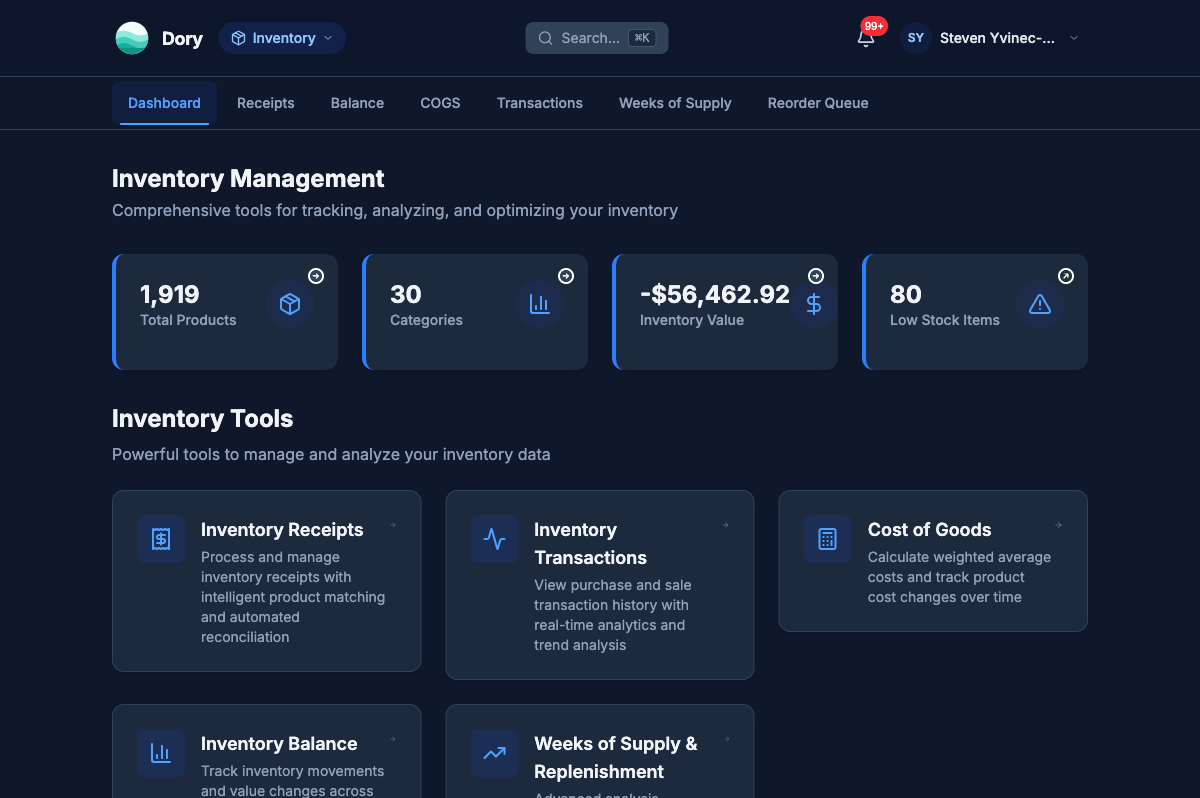Viewport: 1200px width, 798px height.
Task: Click the Total Products box icon
Action: [290, 304]
